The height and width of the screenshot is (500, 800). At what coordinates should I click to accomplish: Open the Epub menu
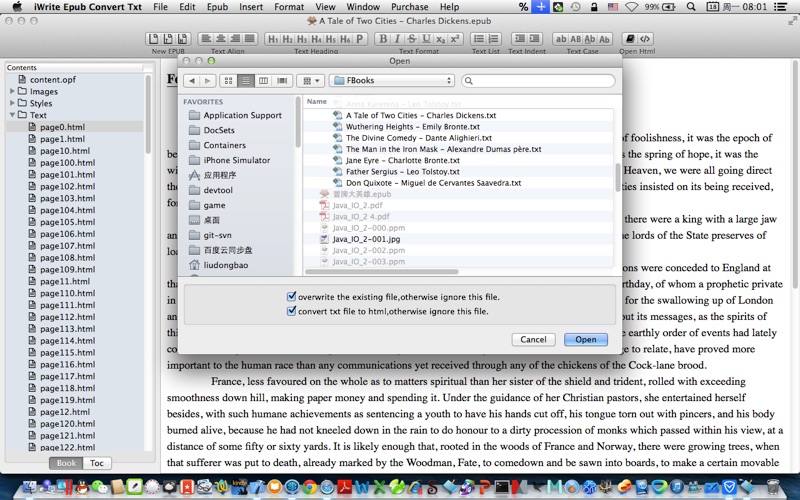[217, 7]
